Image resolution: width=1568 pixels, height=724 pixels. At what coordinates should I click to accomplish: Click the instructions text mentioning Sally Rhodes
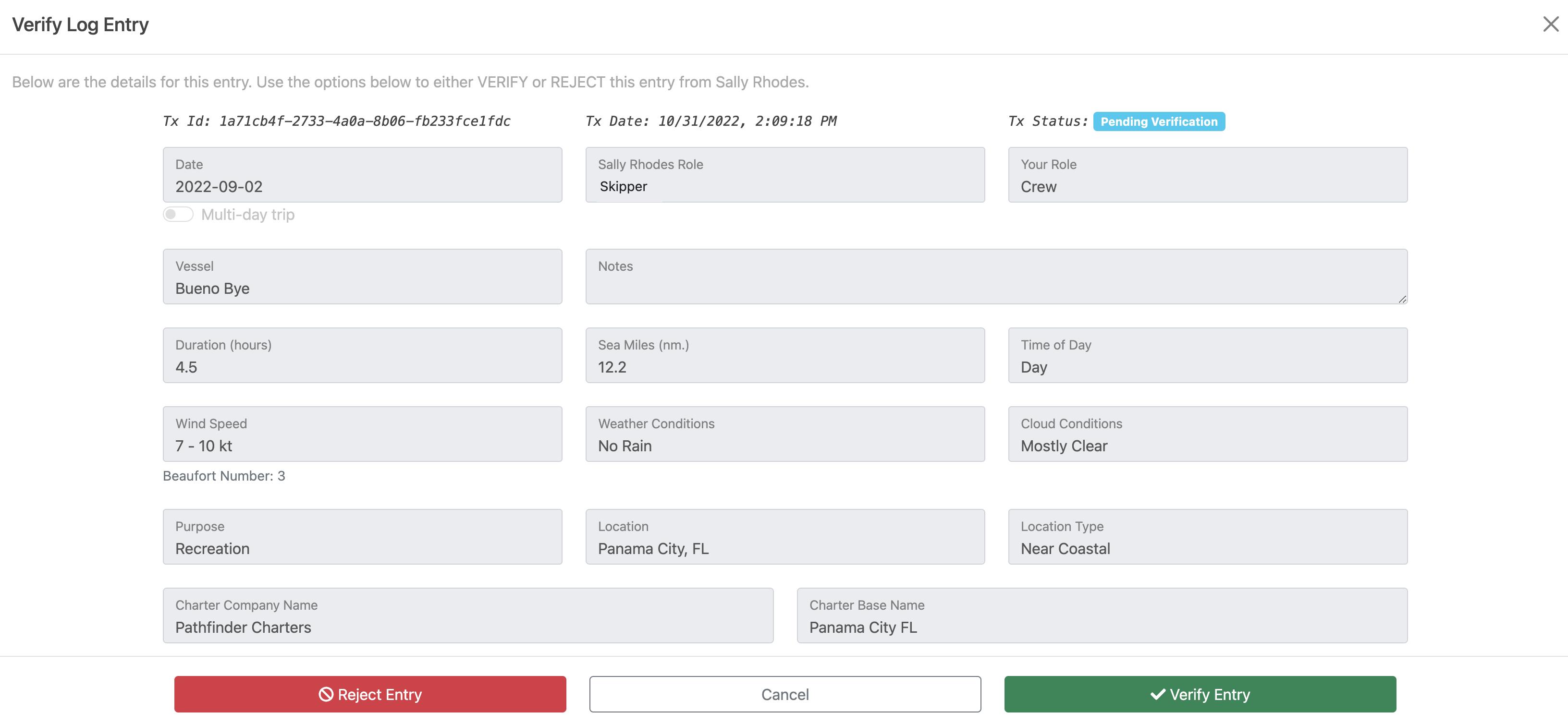(410, 82)
